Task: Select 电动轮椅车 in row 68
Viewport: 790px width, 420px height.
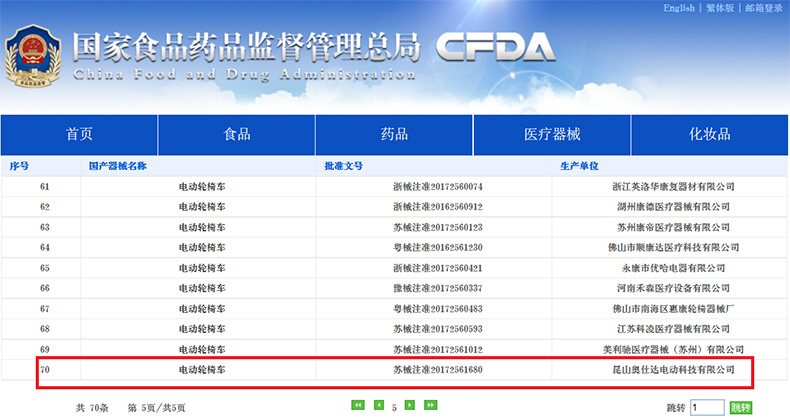Action: point(202,329)
